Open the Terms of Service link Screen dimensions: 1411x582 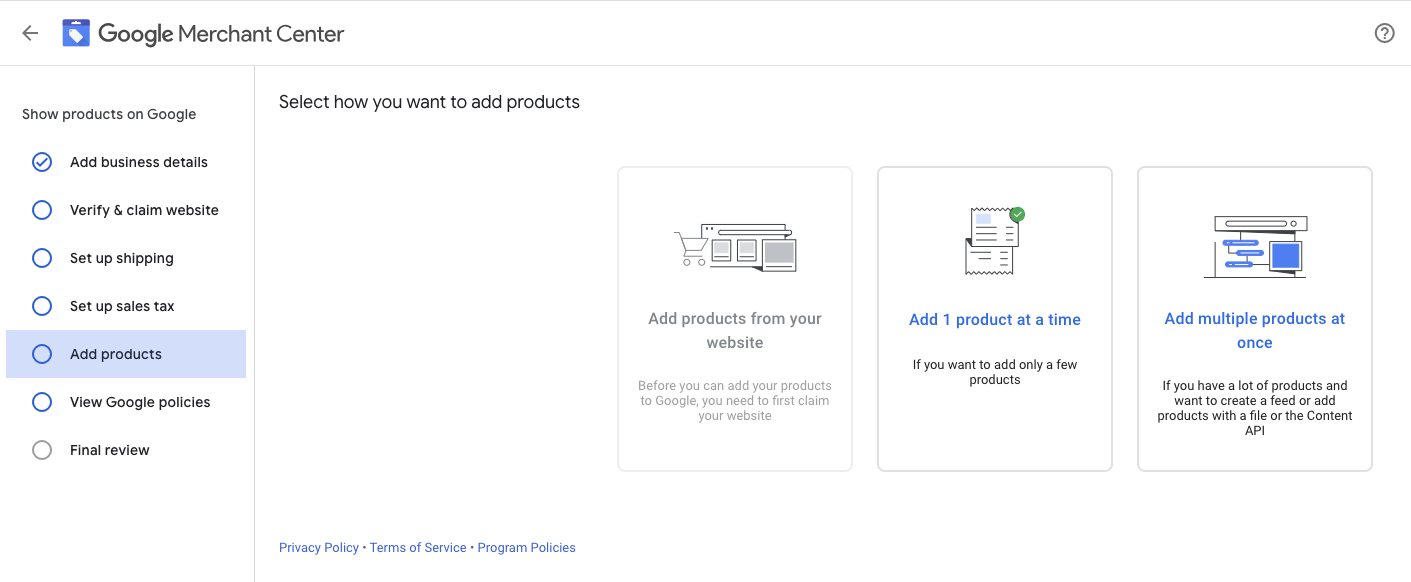pyautogui.click(x=418, y=548)
